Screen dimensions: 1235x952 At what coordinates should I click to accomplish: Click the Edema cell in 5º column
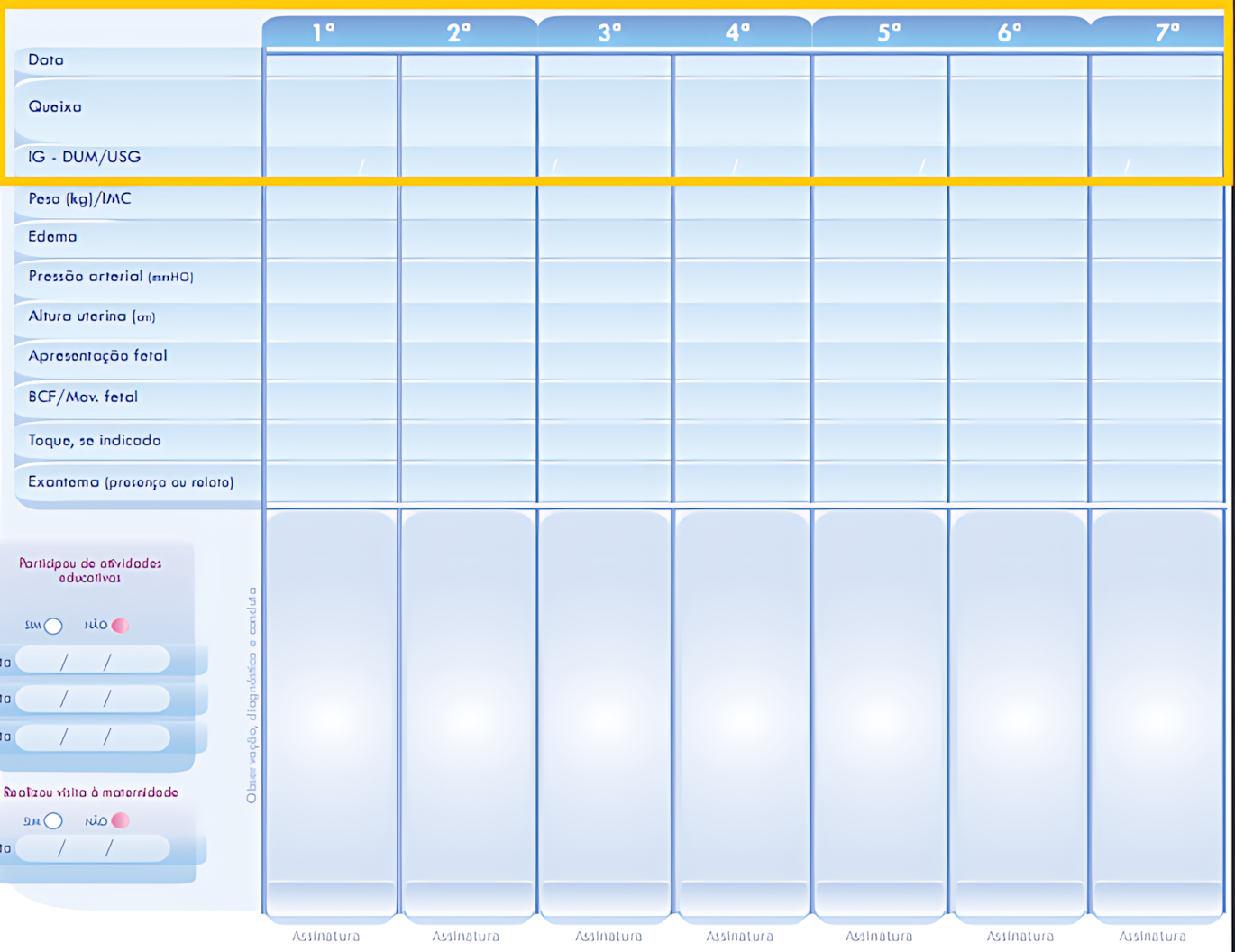coord(879,239)
